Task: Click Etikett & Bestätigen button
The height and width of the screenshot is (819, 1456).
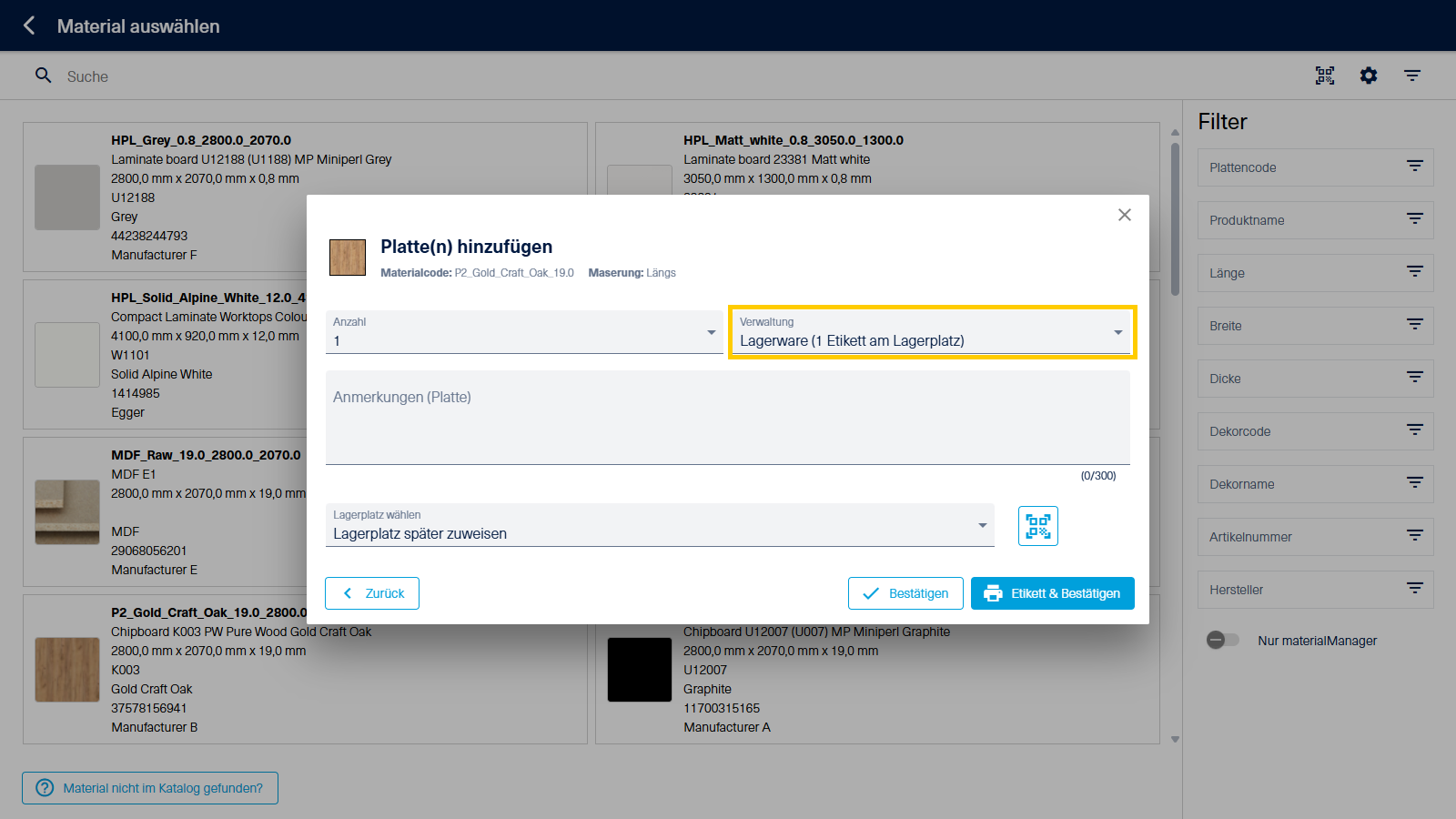Action: [x=1053, y=593]
